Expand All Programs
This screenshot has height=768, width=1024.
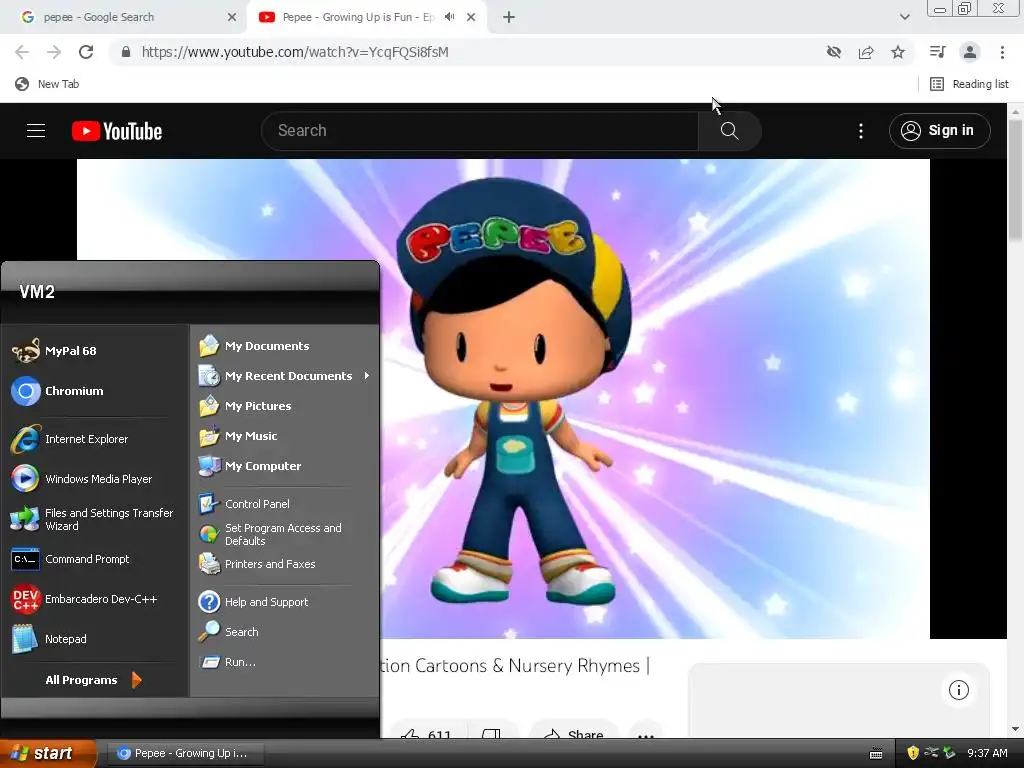point(93,680)
